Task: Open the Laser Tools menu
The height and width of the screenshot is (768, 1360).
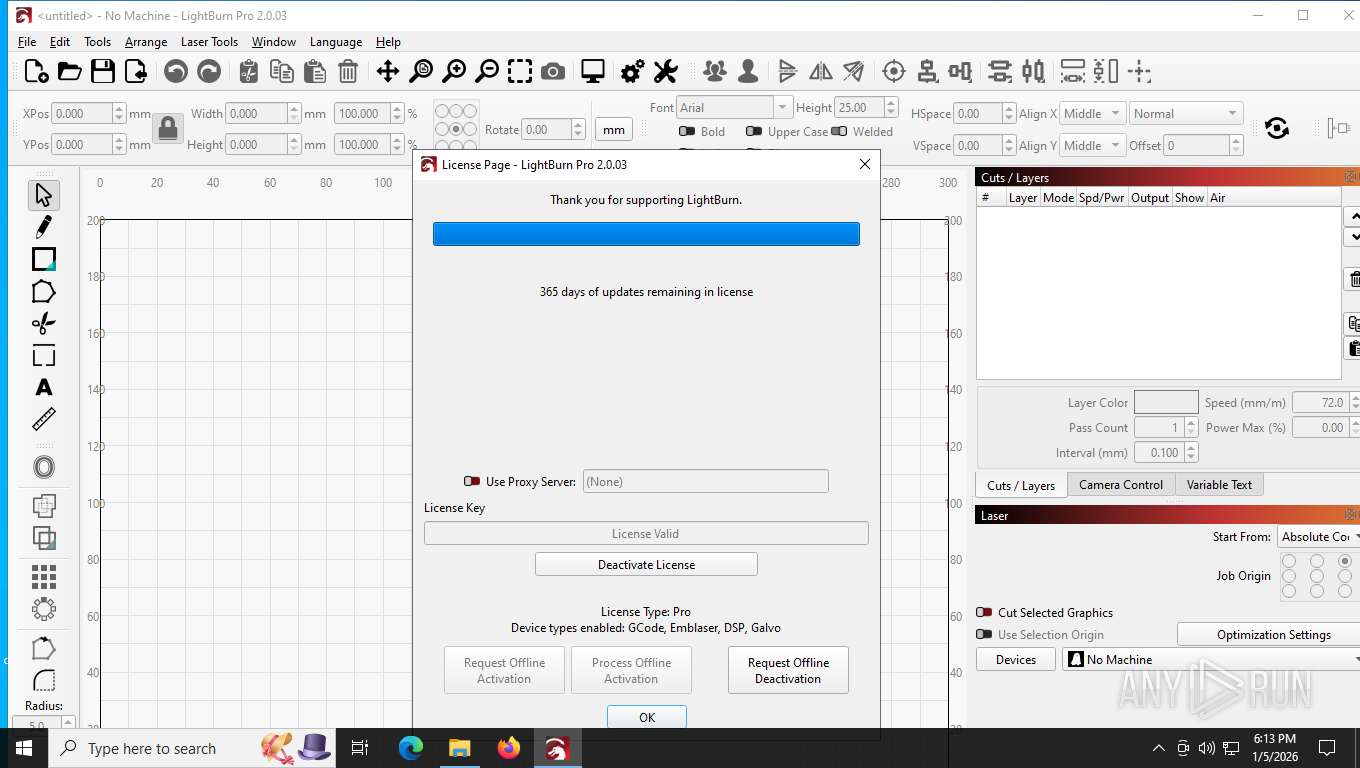Action: click(209, 42)
